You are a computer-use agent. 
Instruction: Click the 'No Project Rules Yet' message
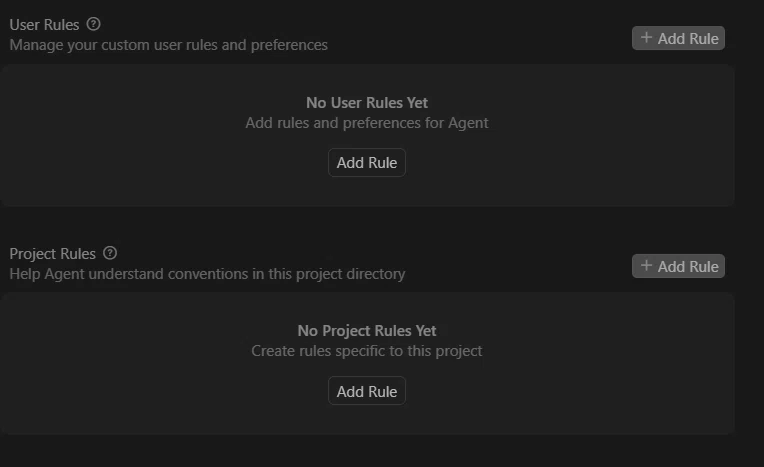pos(367,331)
